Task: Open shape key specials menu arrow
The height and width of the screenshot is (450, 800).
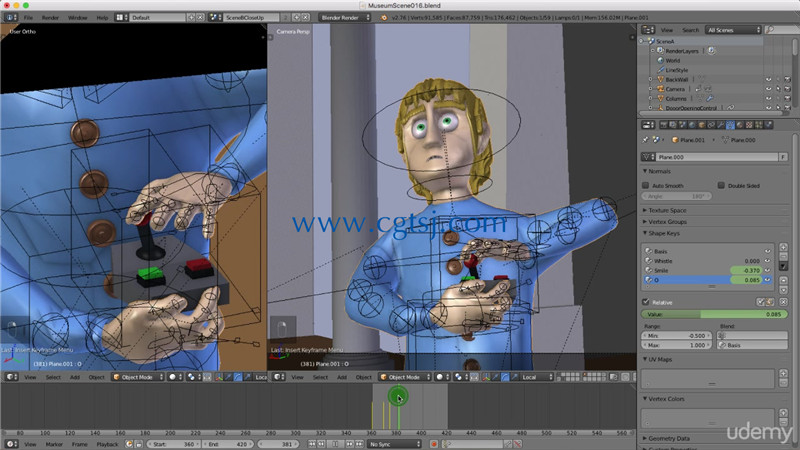Action: (x=783, y=266)
